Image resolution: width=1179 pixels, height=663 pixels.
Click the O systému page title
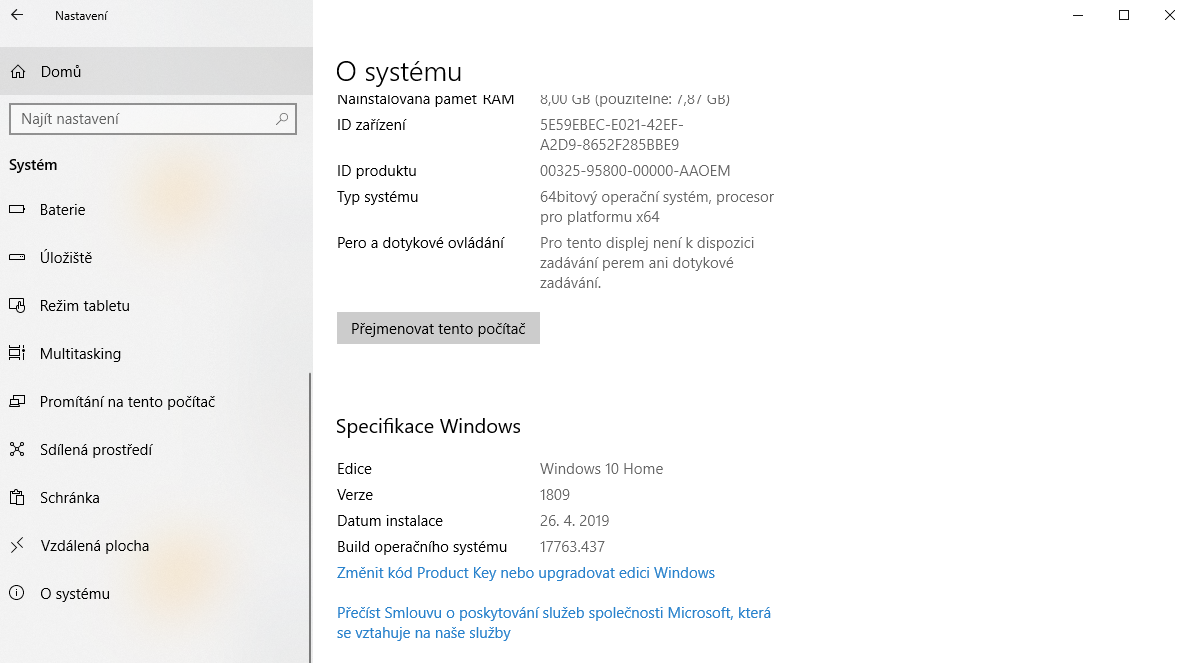[399, 71]
